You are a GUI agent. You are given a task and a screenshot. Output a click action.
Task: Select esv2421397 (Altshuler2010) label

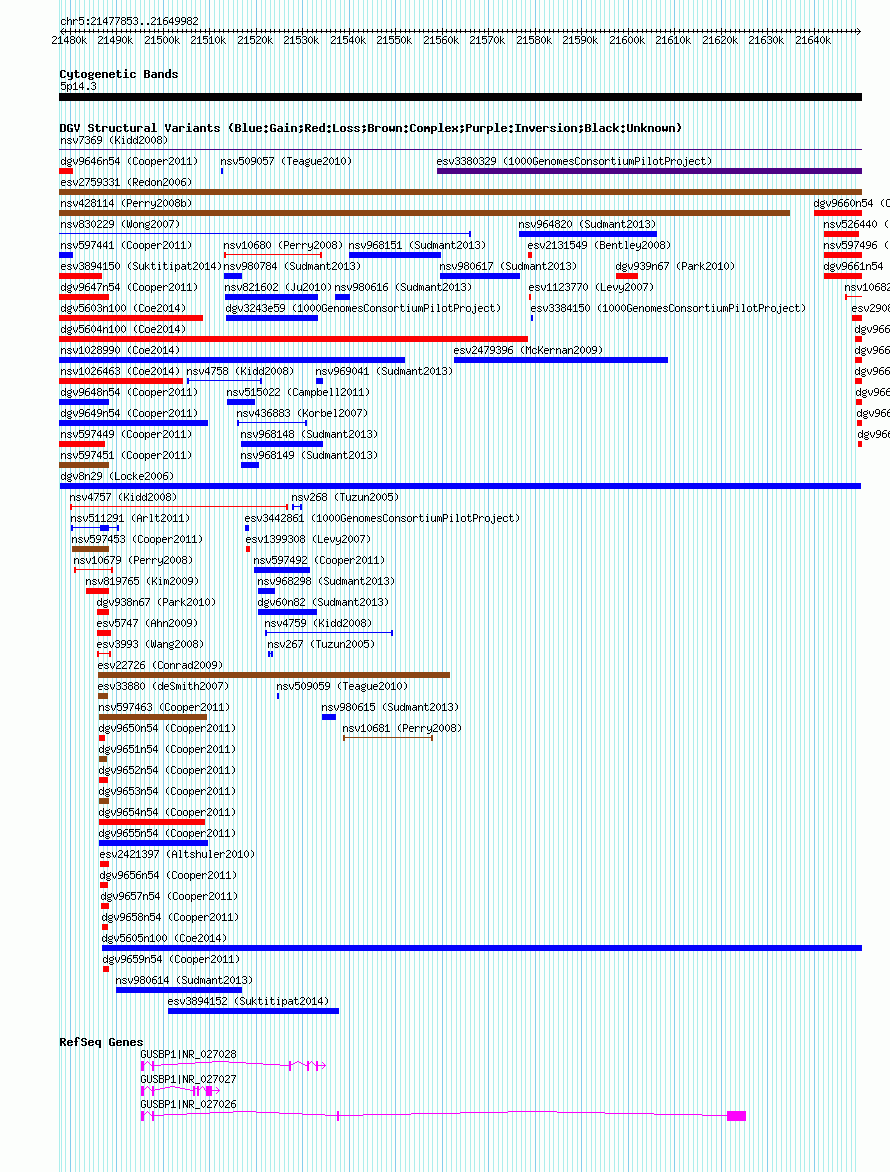[177, 854]
